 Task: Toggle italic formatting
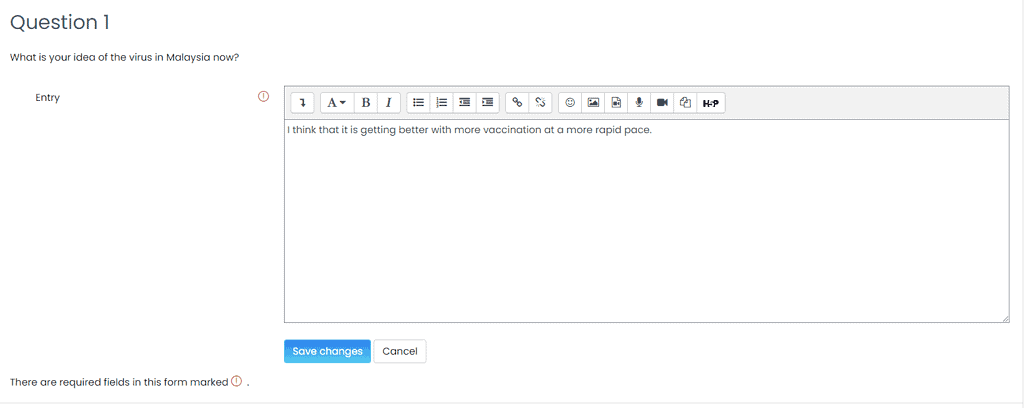pos(389,102)
